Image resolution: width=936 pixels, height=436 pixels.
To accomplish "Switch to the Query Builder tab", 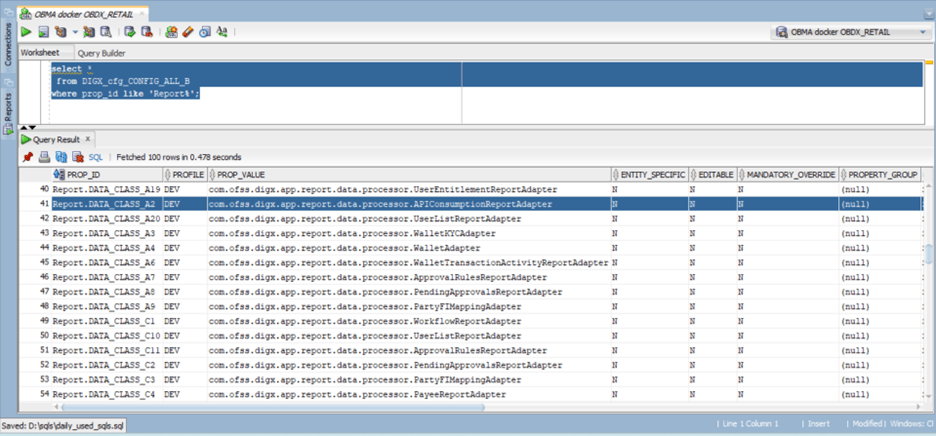I will point(101,53).
